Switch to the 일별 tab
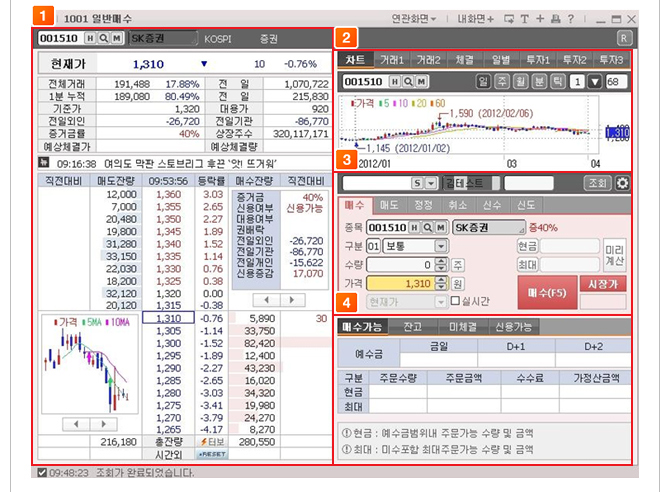 pos(501,60)
